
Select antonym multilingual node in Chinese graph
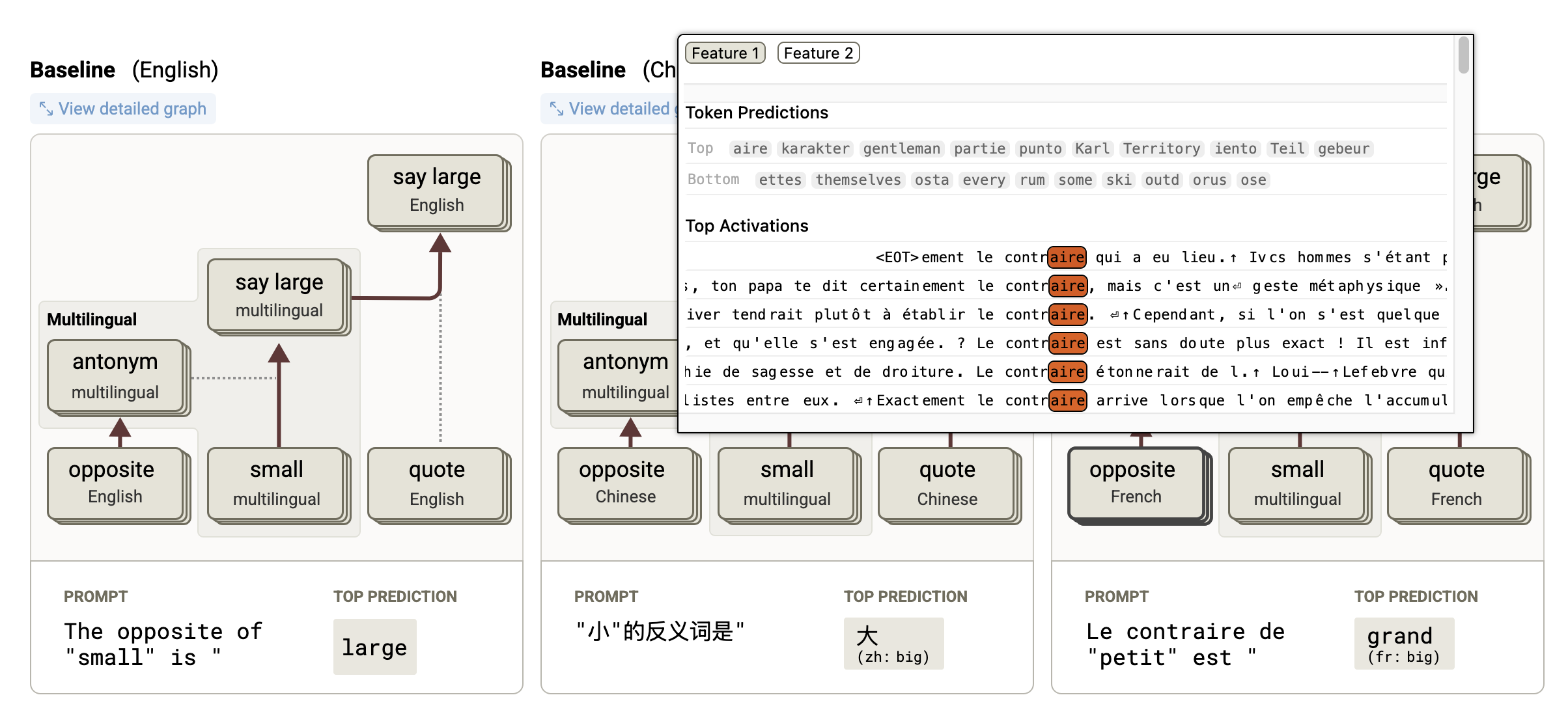pos(618,375)
